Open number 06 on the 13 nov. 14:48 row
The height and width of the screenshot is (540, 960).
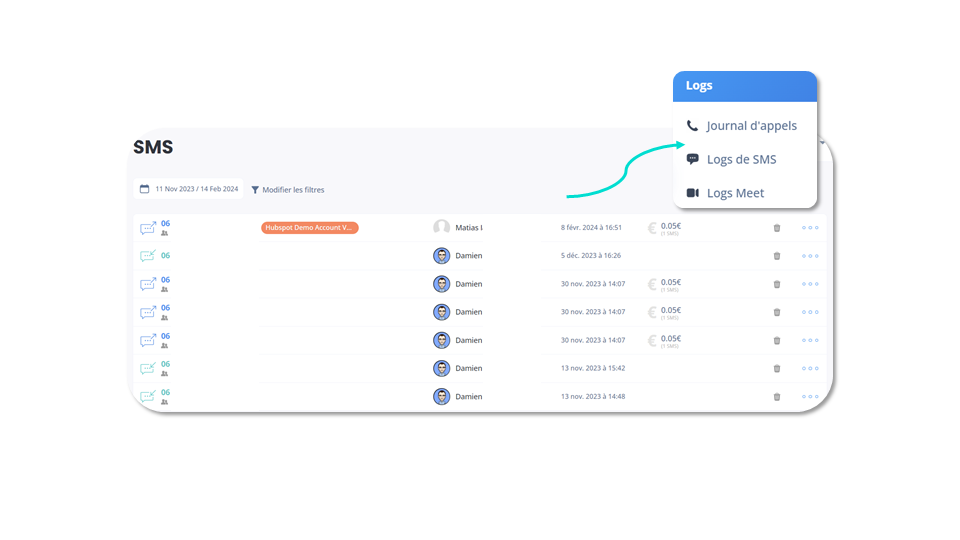165,392
